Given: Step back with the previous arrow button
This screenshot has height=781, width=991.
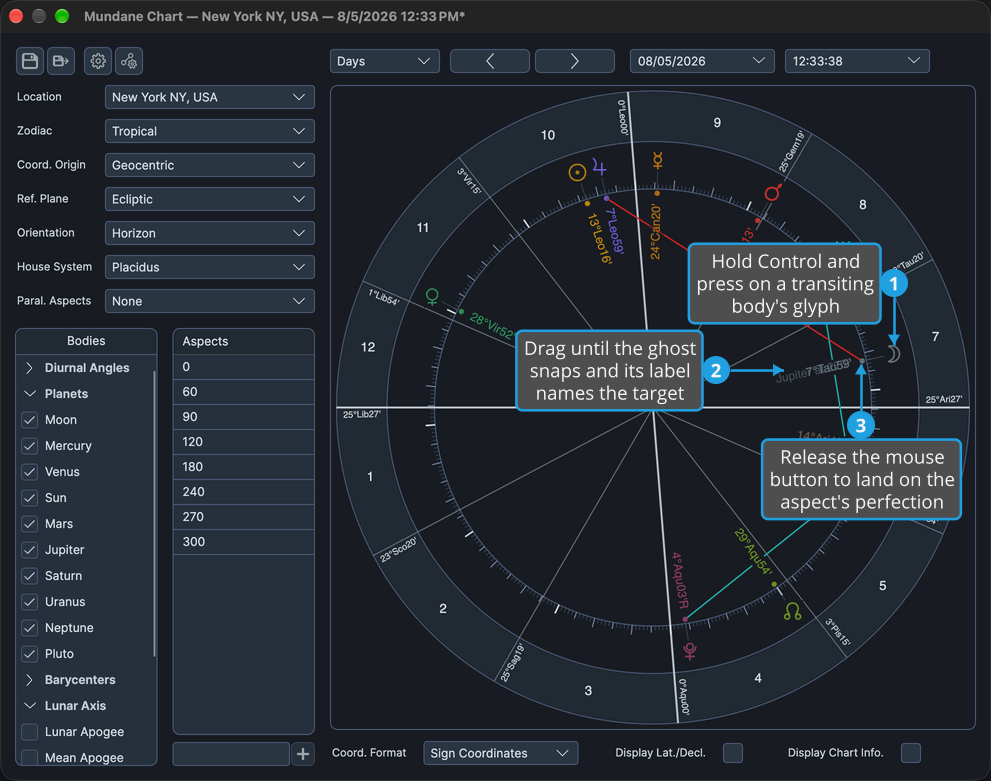Looking at the screenshot, I should coord(490,61).
